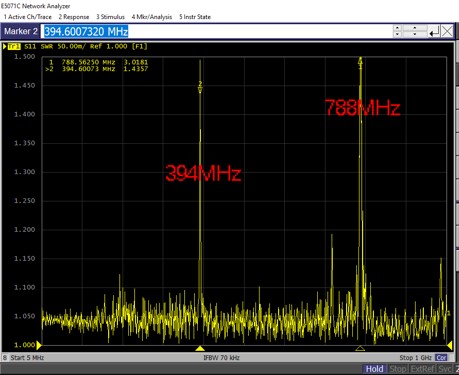Open the 3 Stimulus menu
The width and height of the screenshot is (459, 375).
point(110,17)
